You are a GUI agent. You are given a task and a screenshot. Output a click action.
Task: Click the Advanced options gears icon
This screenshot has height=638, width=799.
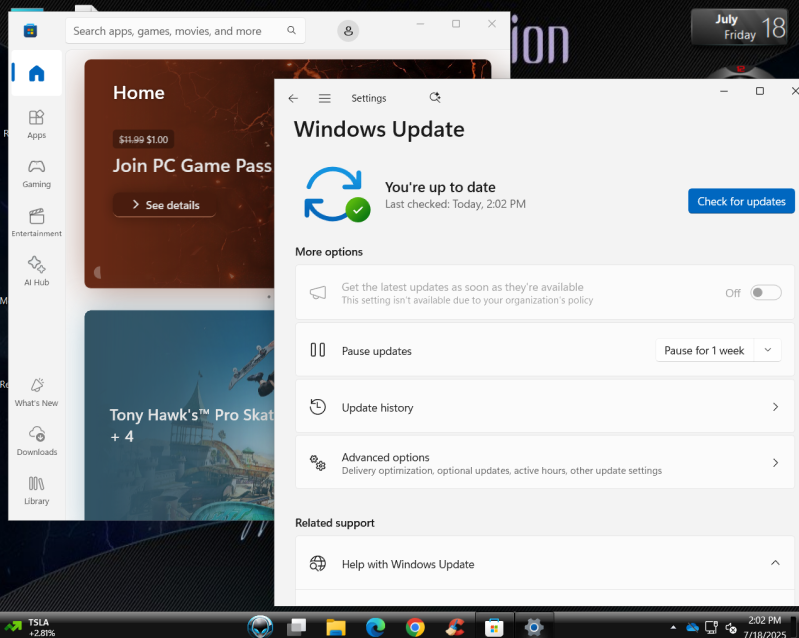coord(317,463)
